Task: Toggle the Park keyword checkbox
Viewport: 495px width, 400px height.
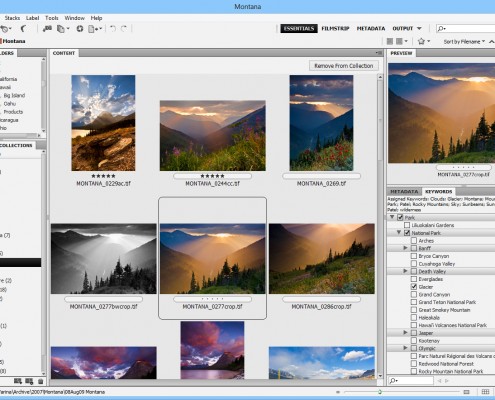Action: click(400, 218)
